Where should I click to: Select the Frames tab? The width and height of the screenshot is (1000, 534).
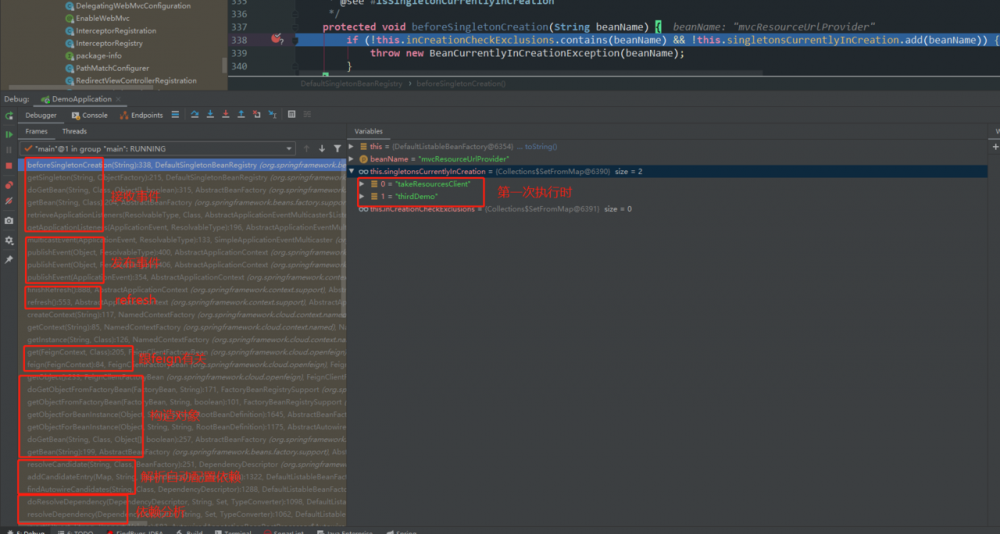pyautogui.click(x=36, y=131)
